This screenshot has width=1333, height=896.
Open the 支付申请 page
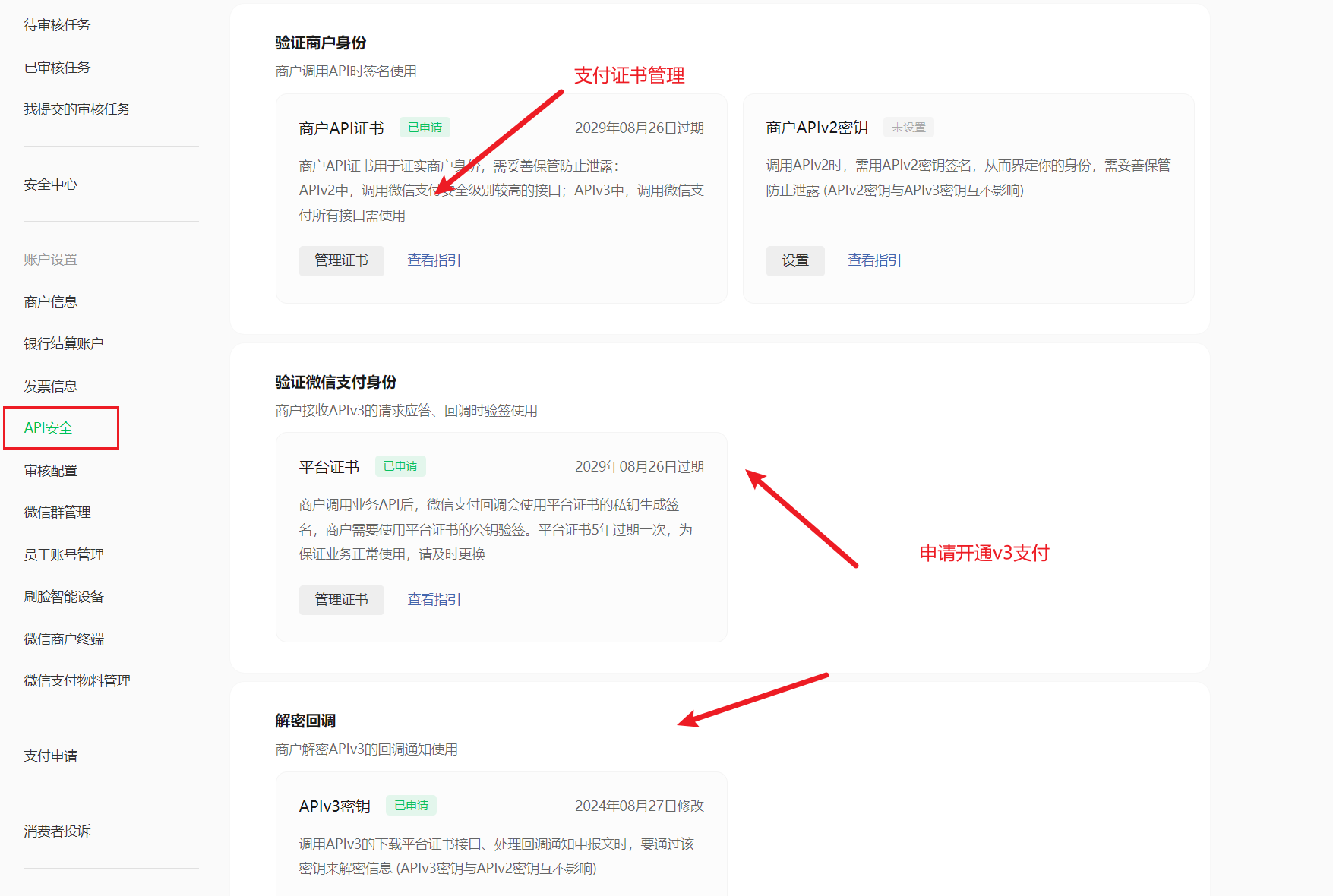[50, 755]
